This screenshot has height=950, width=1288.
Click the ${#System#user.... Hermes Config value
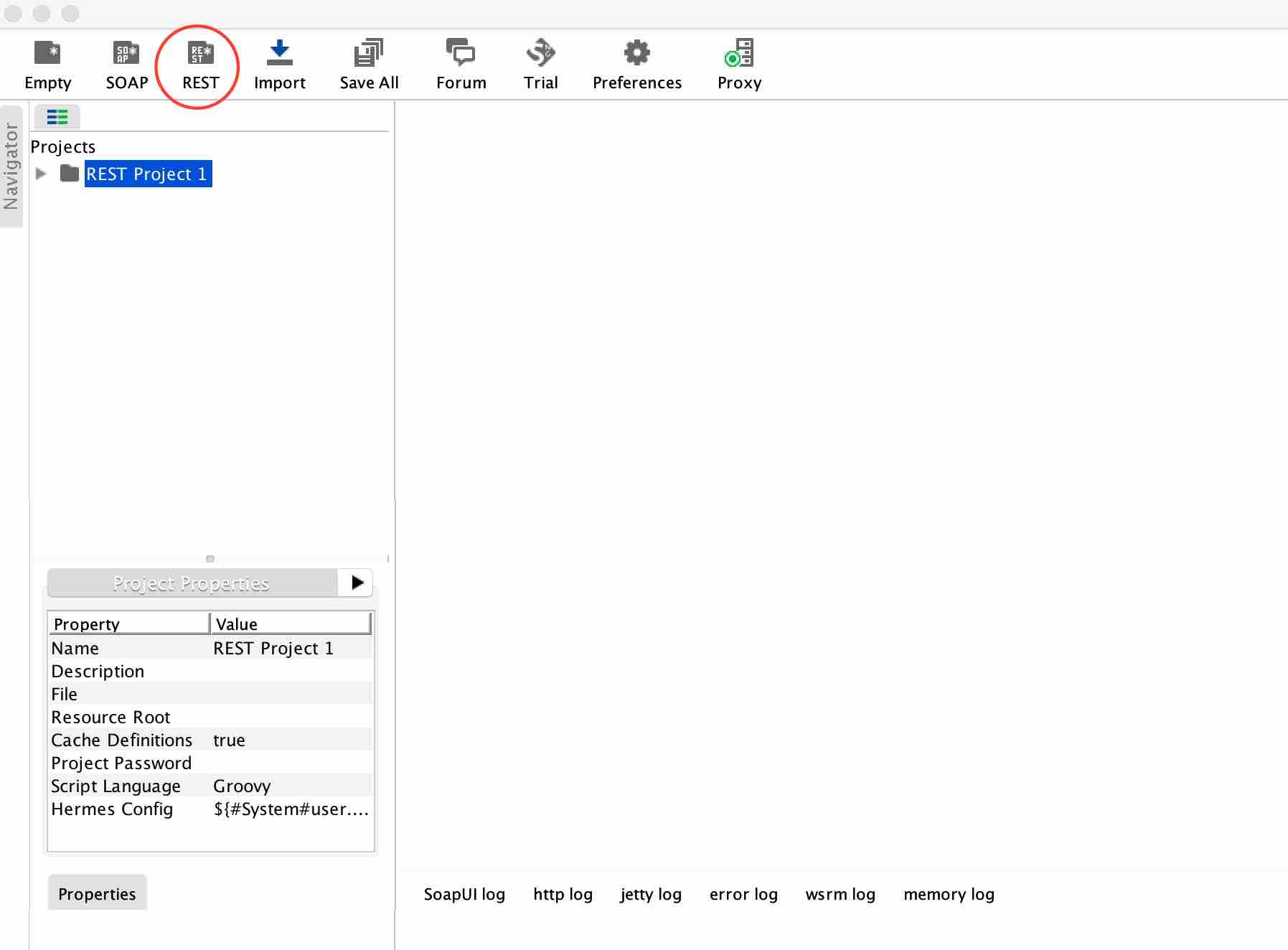[x=291, y=809]
